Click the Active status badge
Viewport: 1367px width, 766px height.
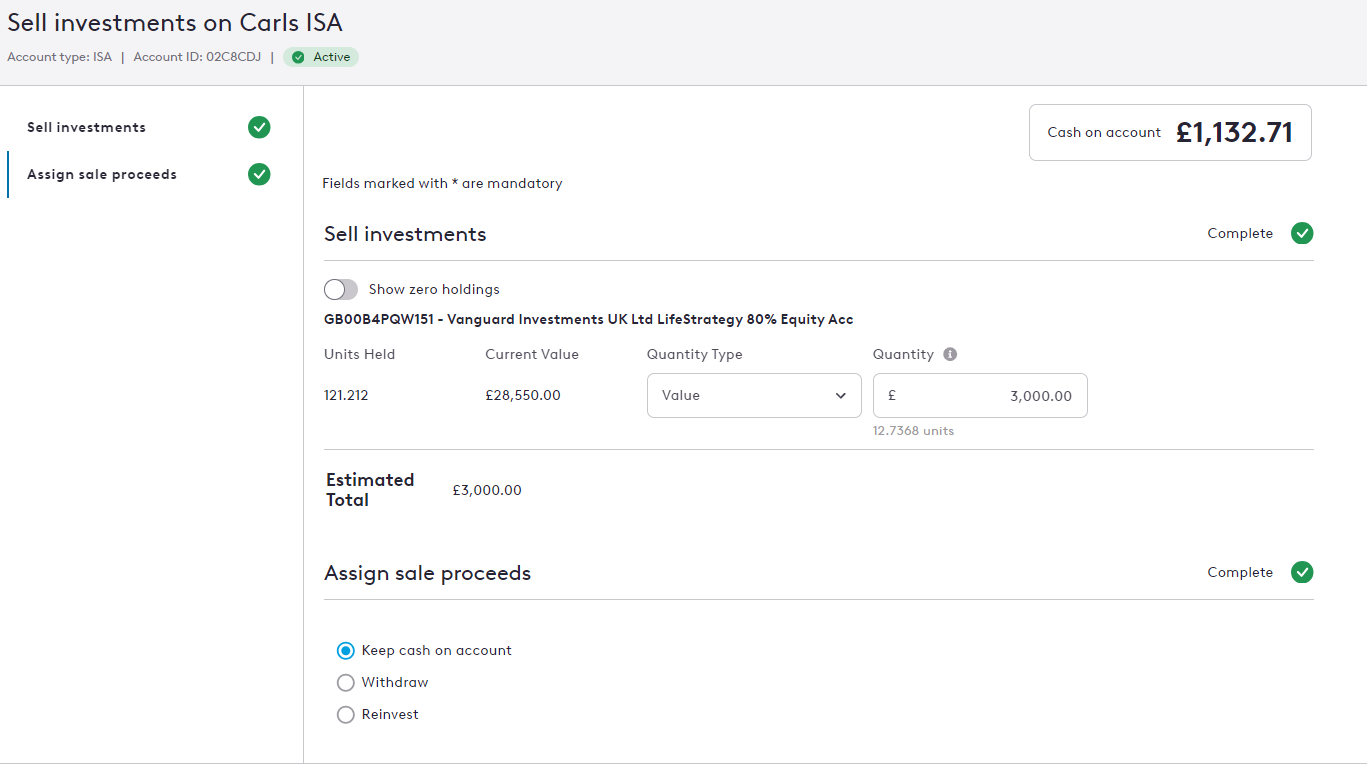coord(321,57)
